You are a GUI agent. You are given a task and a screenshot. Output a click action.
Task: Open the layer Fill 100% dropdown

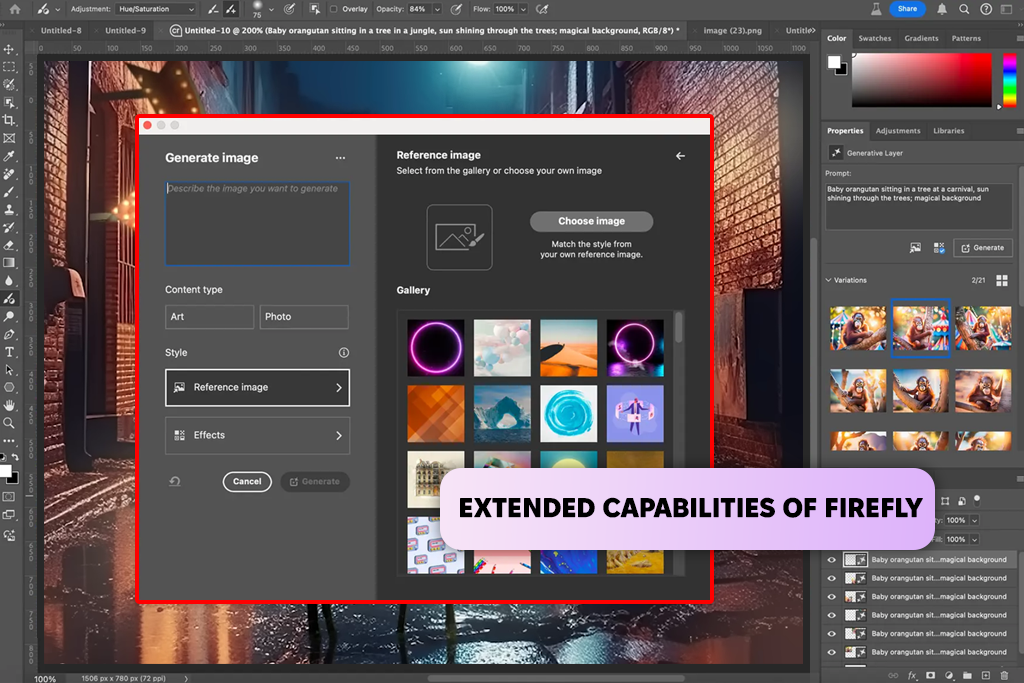[974, 539]
